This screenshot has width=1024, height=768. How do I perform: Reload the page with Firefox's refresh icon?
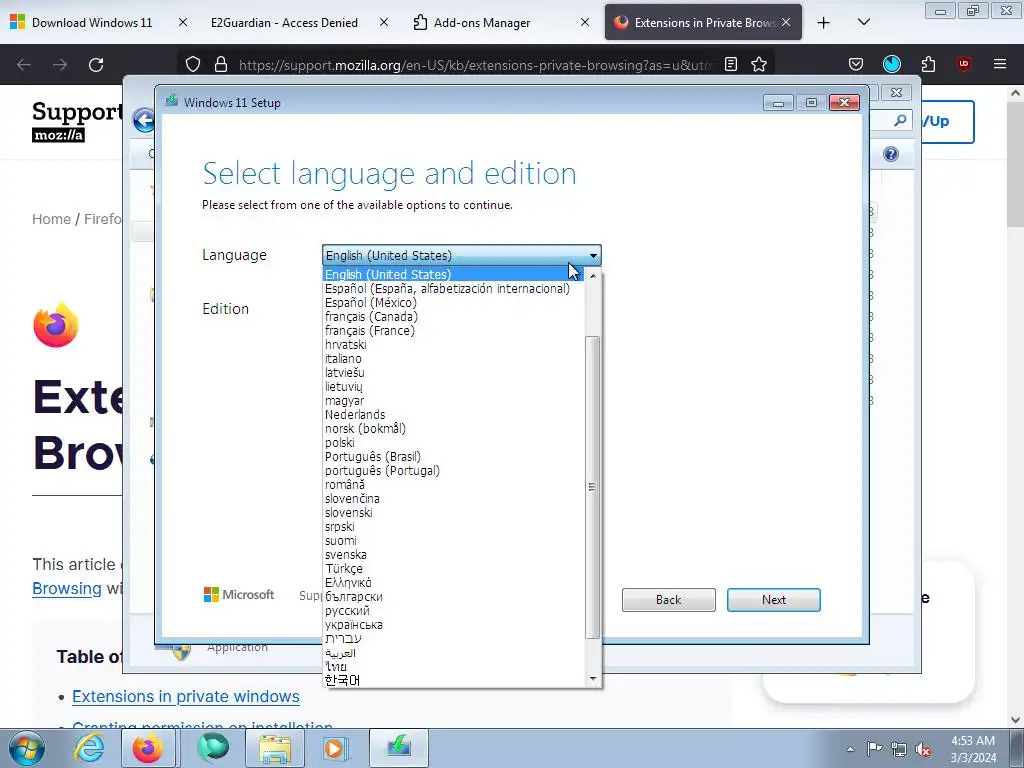(x=96, y=65)
